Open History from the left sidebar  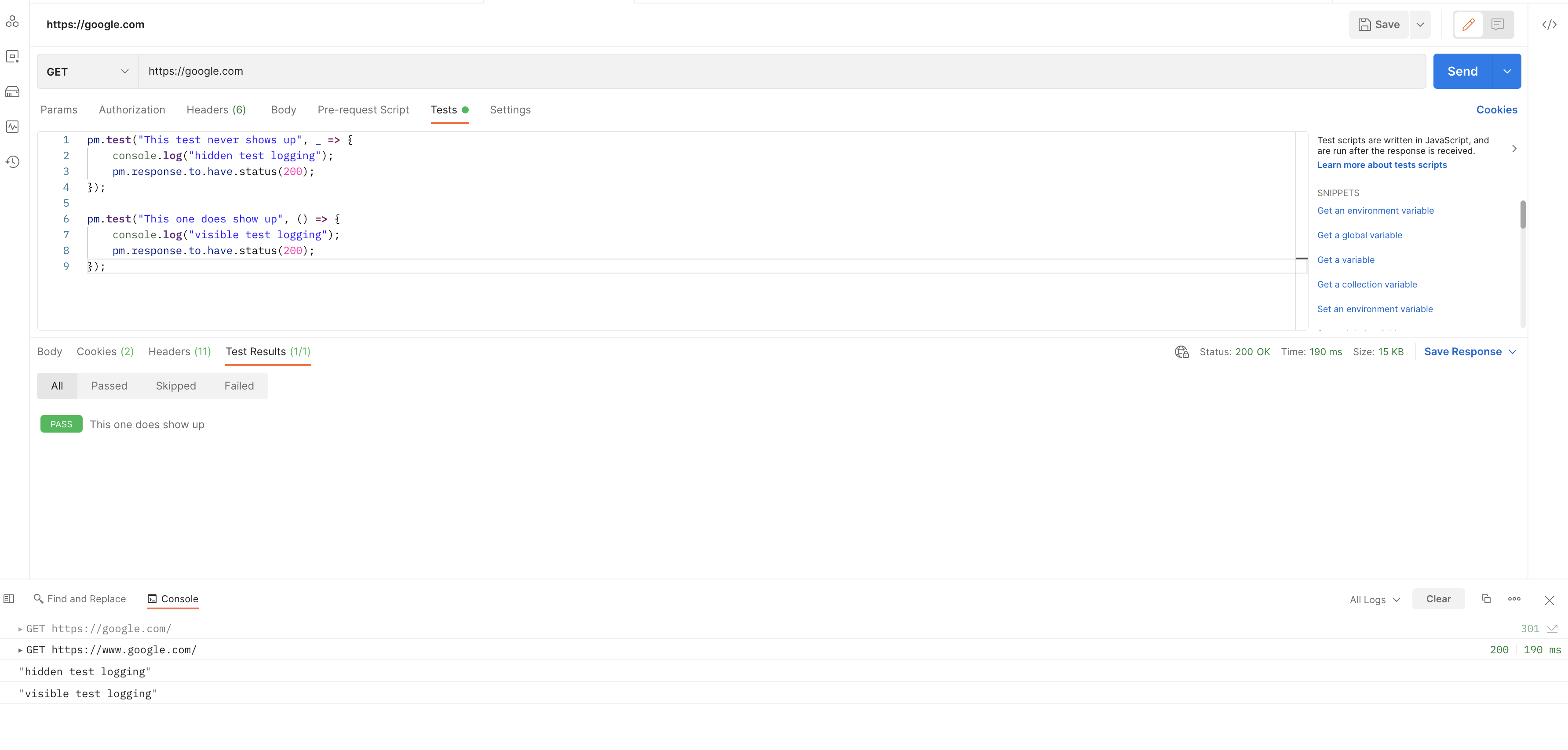tap(12, 162)
